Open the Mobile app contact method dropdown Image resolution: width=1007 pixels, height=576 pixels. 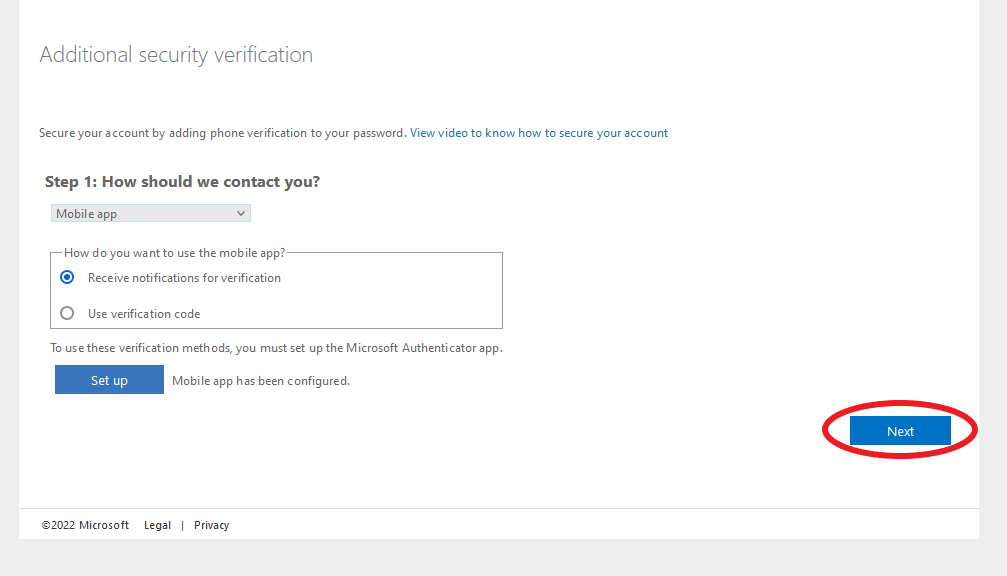coord(151,213)
